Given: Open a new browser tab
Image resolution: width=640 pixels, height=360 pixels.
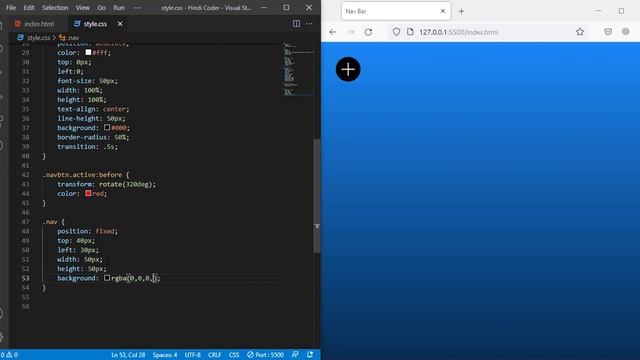Looking at the screenshot, I should [x=461, y=11].
